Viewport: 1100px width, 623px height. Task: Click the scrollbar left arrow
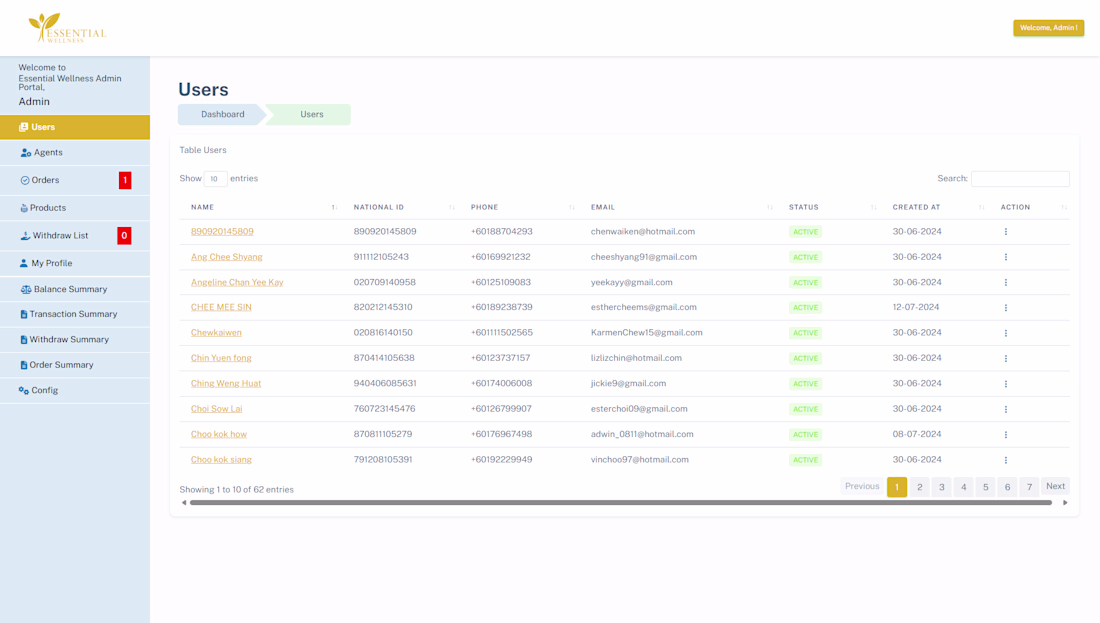[184, 502]
